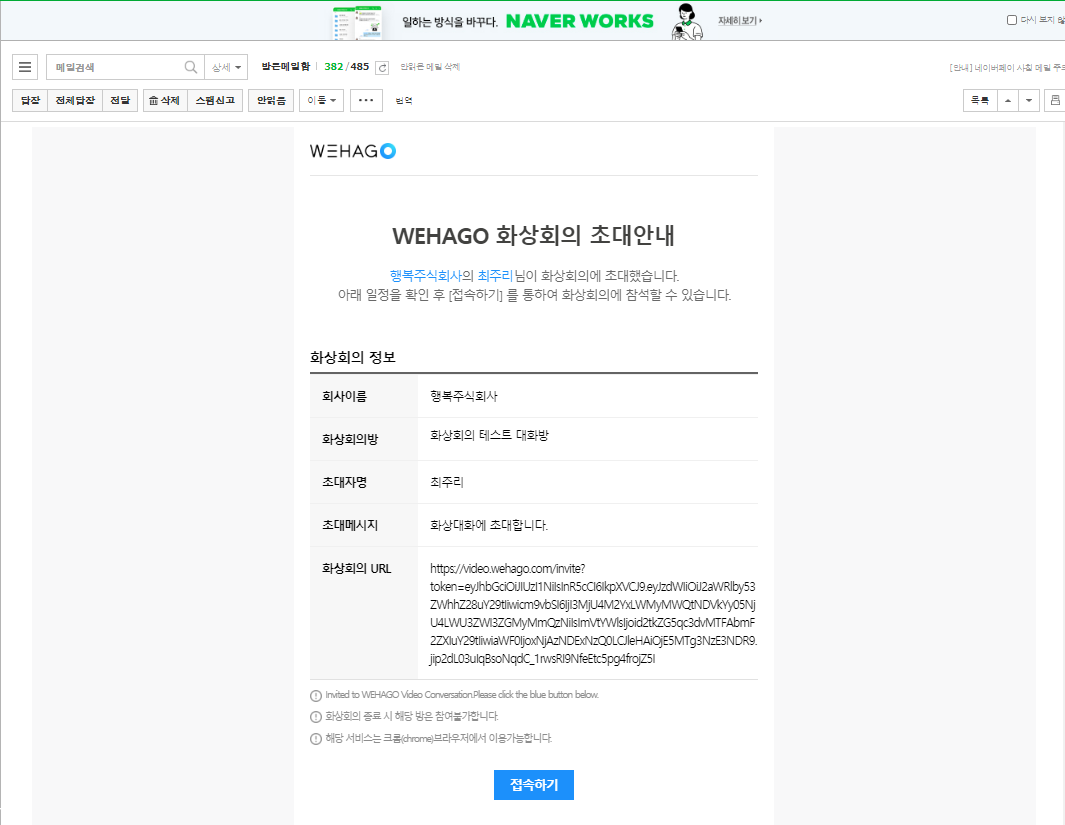The height and width of the screenshot is (825, 1065).
Task: Select the '화상대화에 초대합니다.' message text
Action: click(x=489, y=525)
